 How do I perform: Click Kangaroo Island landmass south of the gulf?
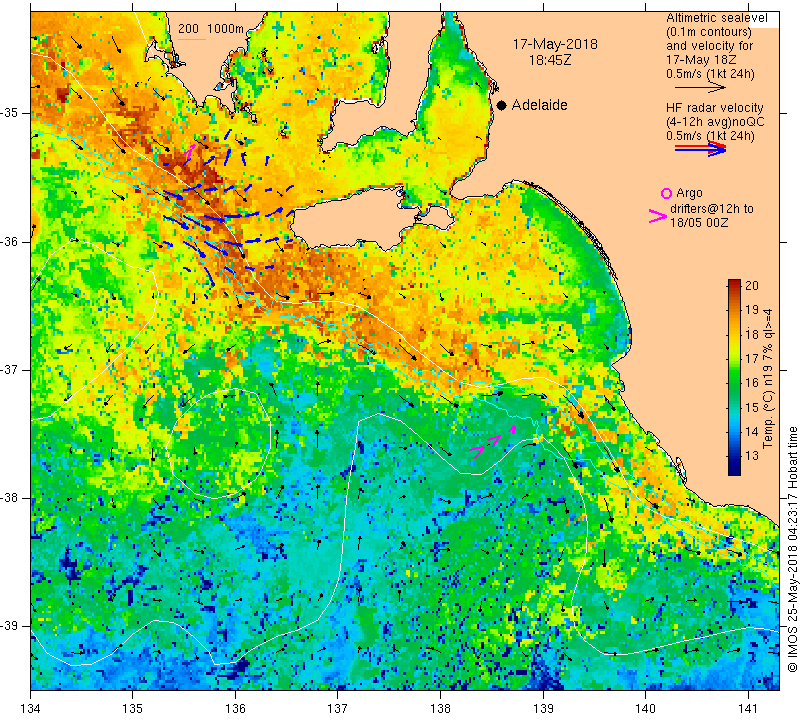(362, 219)
